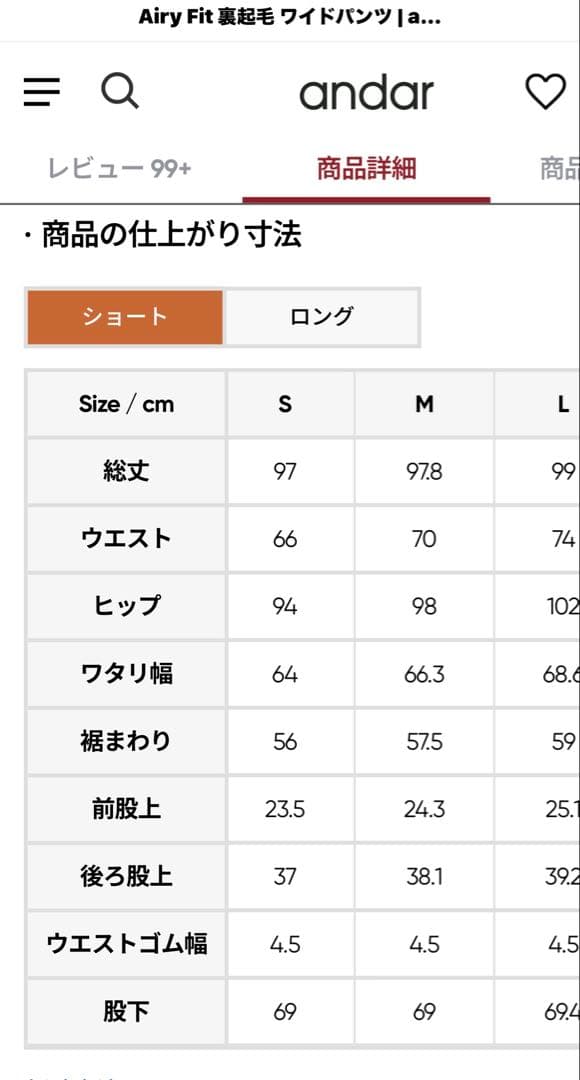Click the ウエスト row label

coord(125,539)
